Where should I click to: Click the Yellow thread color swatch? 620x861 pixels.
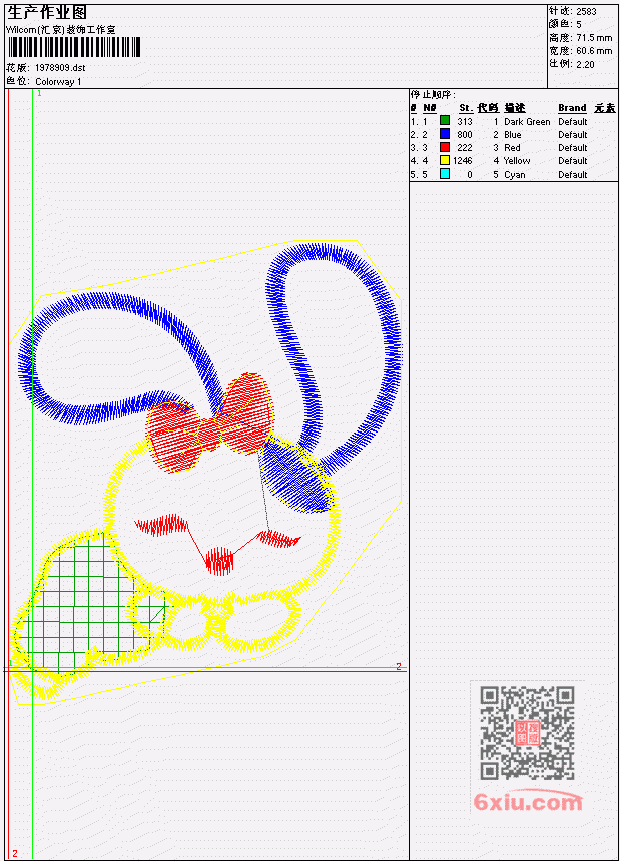pos(445,160)
